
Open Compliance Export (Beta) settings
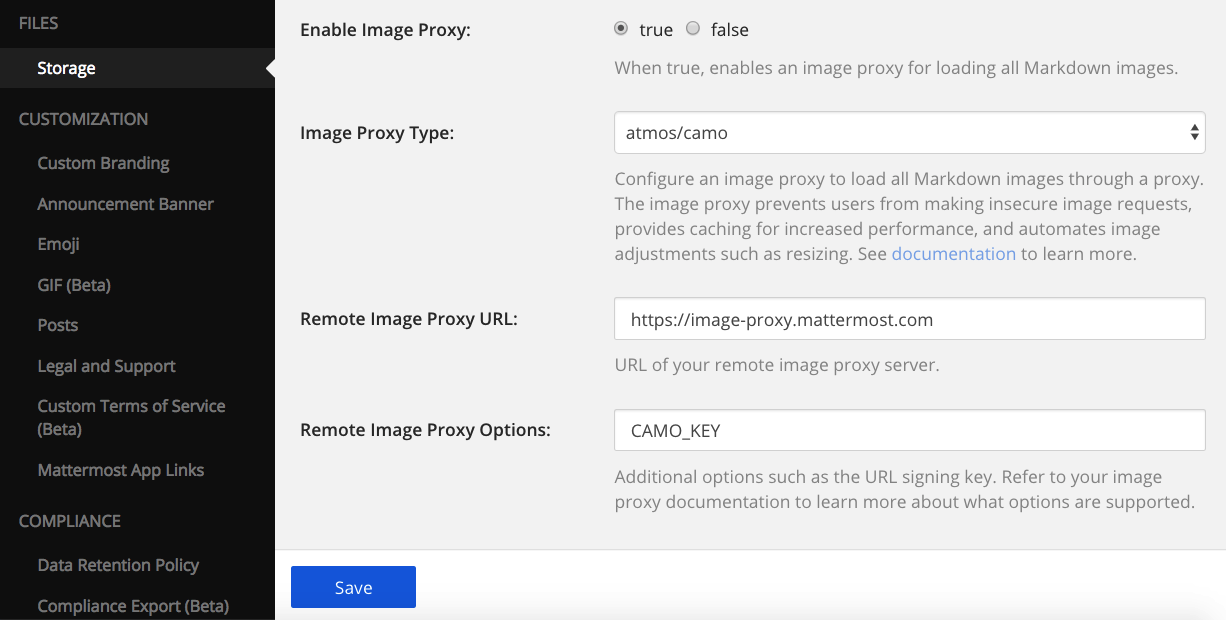132,606
